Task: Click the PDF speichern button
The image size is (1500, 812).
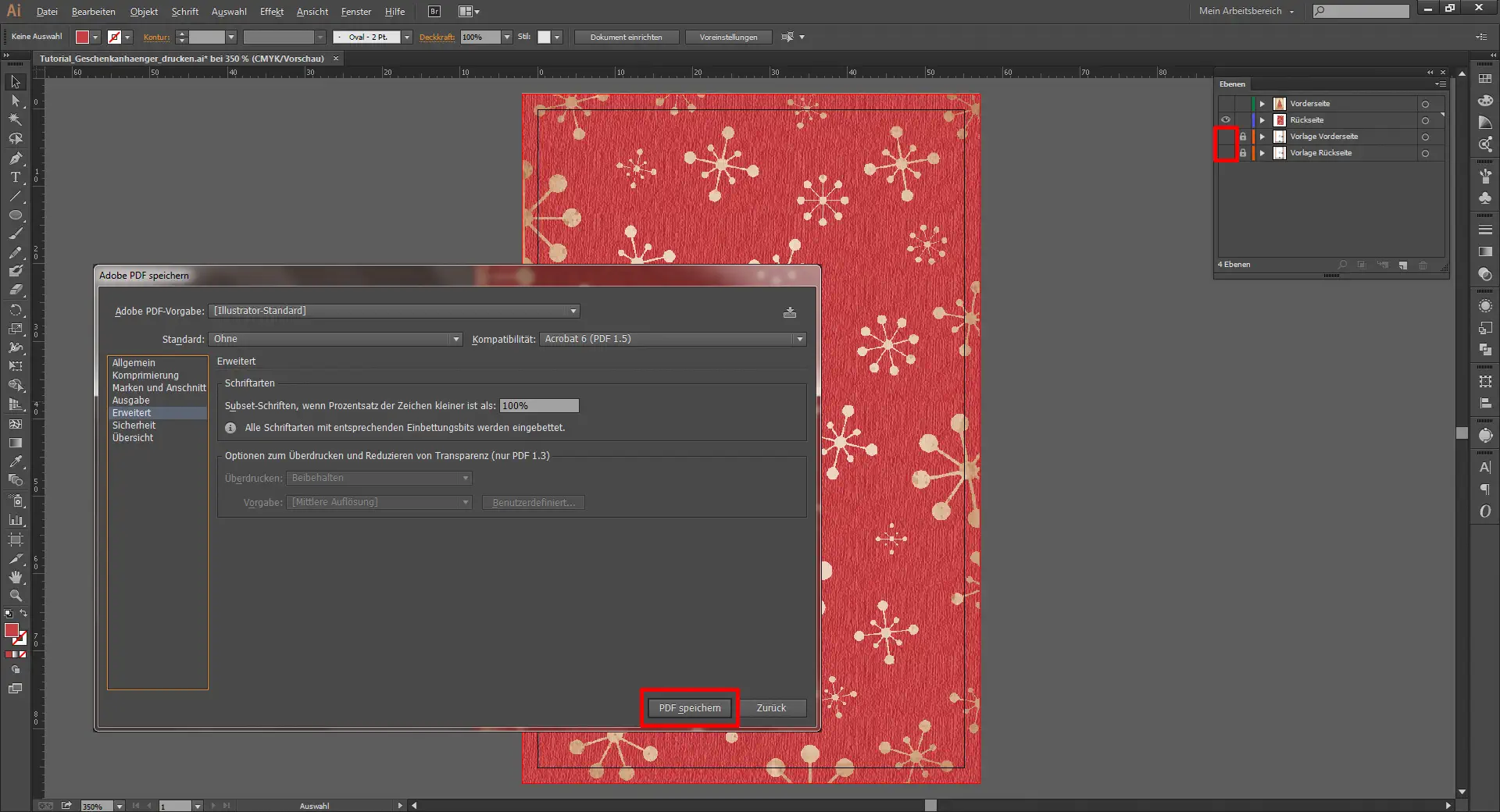Action: [x=689, y=708]
